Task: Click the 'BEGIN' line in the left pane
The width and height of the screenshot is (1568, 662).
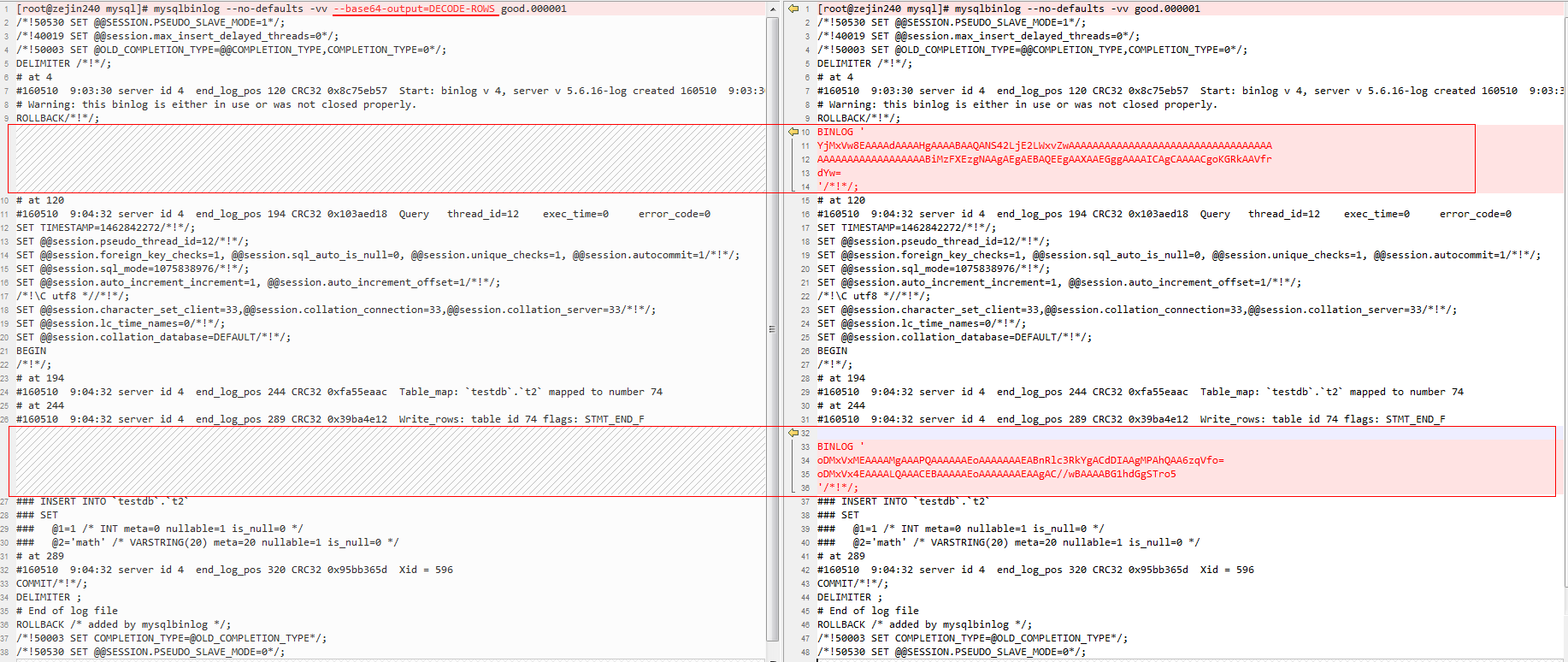Action: [x=32, y=351]
